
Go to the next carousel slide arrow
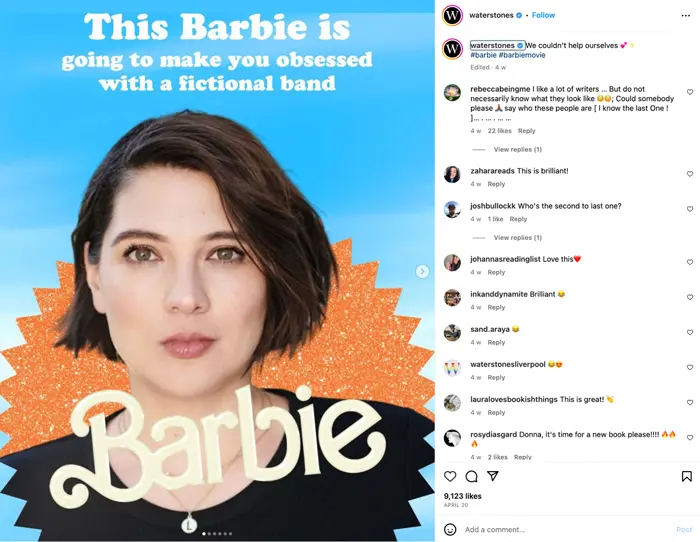point(422,271)
